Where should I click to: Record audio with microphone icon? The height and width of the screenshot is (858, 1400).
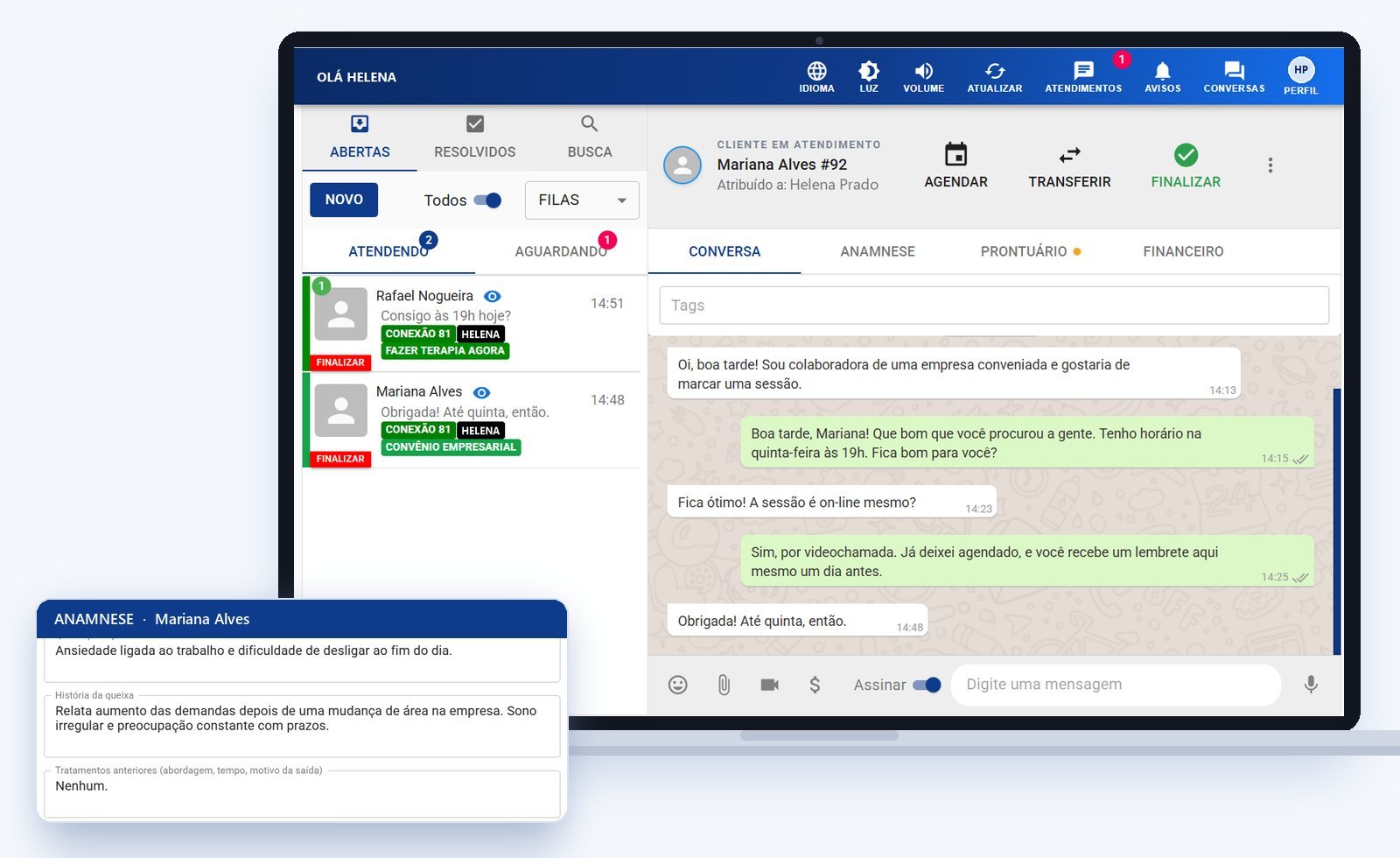(1311, 685)
